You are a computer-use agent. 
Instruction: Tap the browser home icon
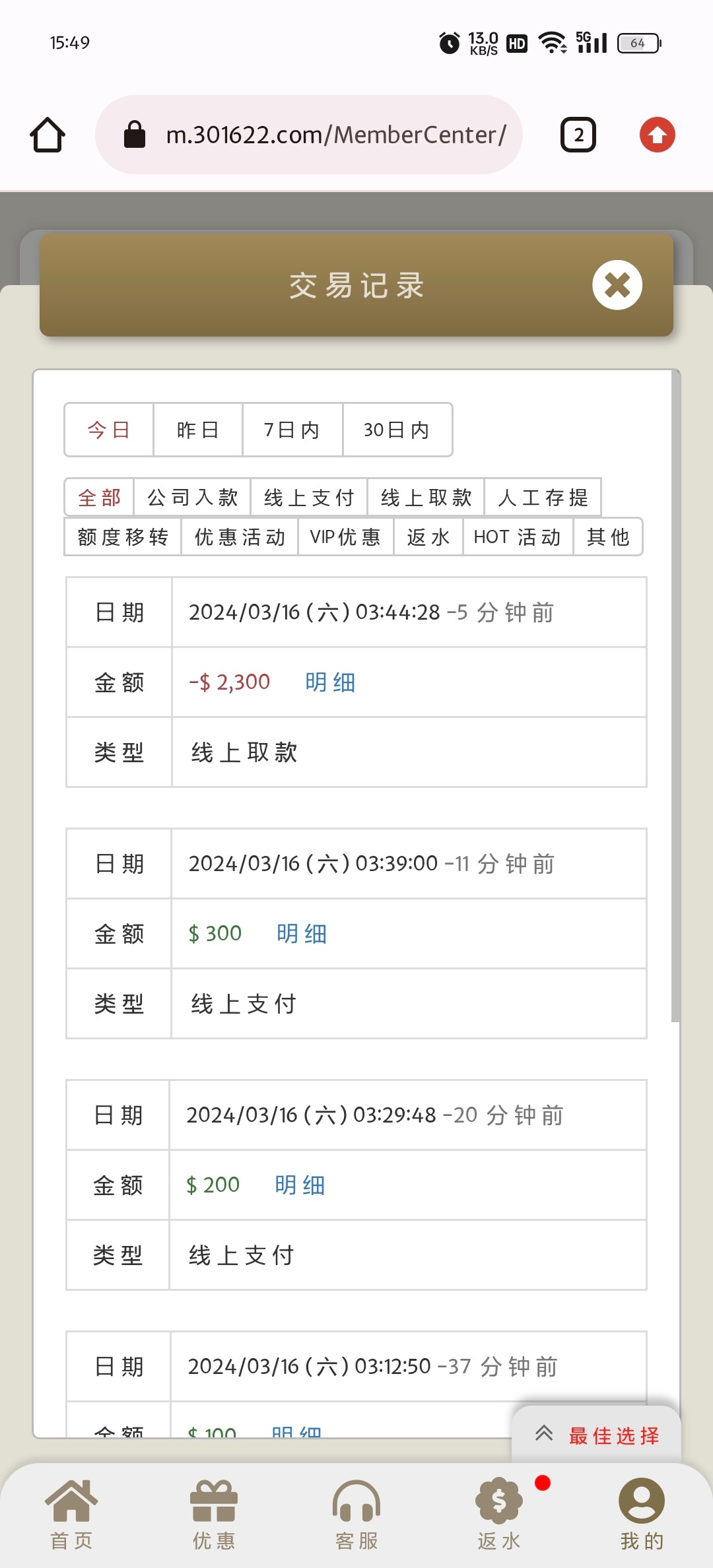point(48,135)
